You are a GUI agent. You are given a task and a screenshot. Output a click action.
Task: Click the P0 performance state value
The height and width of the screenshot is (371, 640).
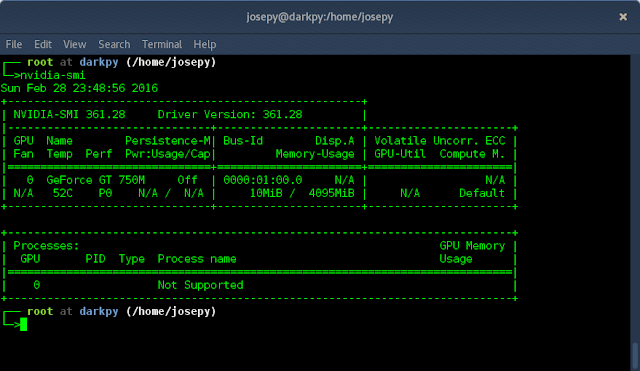coord(105,193)
